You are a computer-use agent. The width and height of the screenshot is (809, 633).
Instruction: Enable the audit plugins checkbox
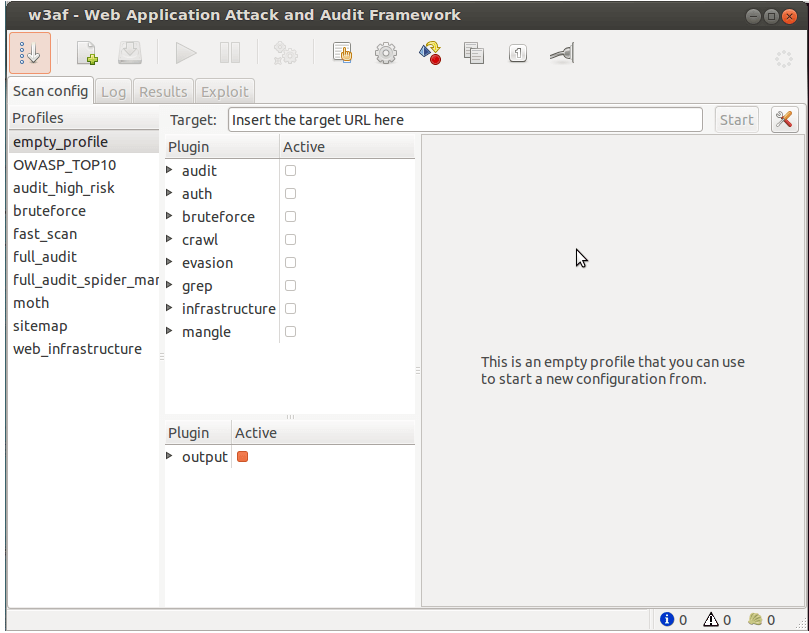click(x=290, y=170)
